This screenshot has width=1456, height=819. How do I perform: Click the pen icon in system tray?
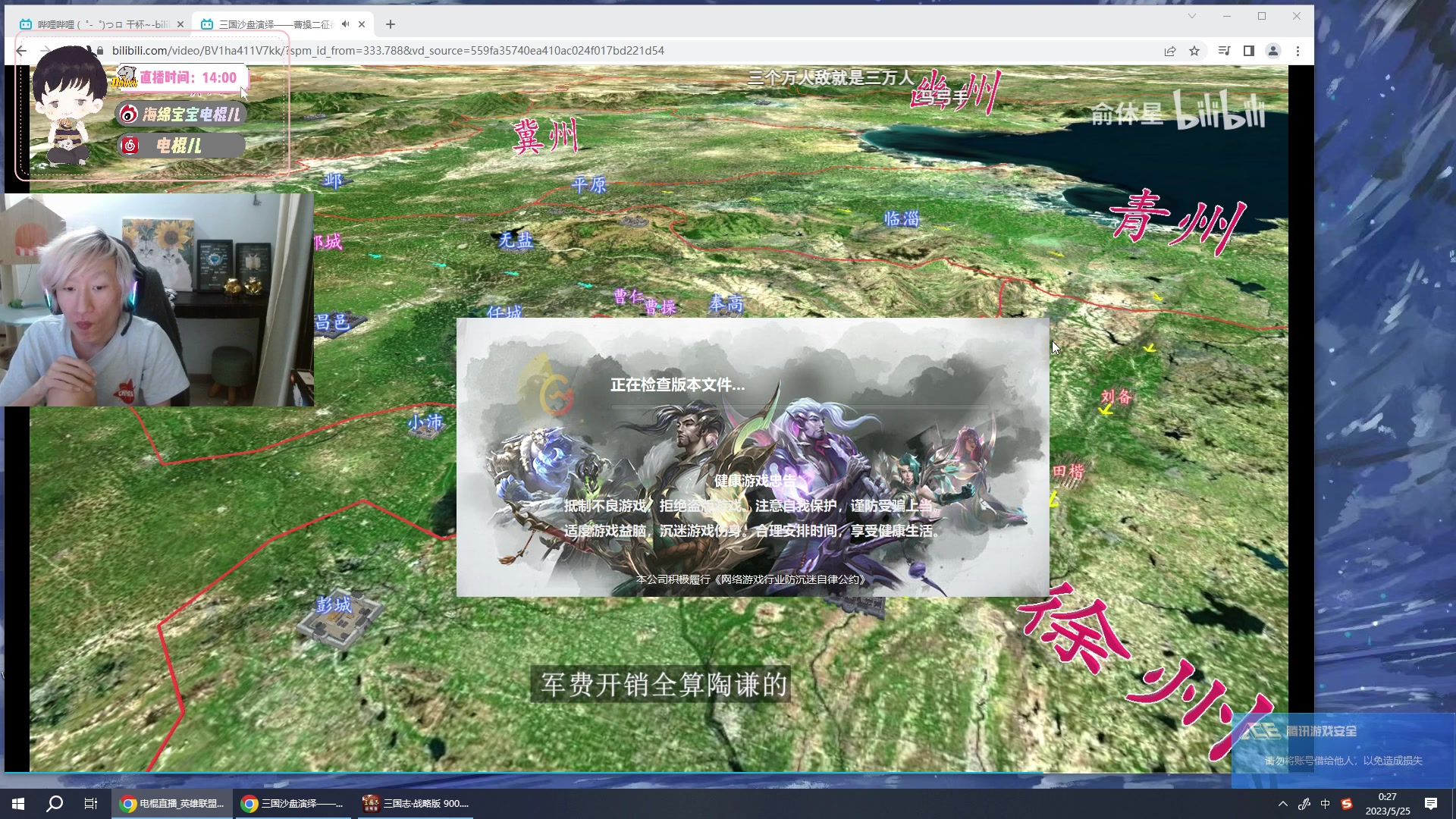point(1304,804)
